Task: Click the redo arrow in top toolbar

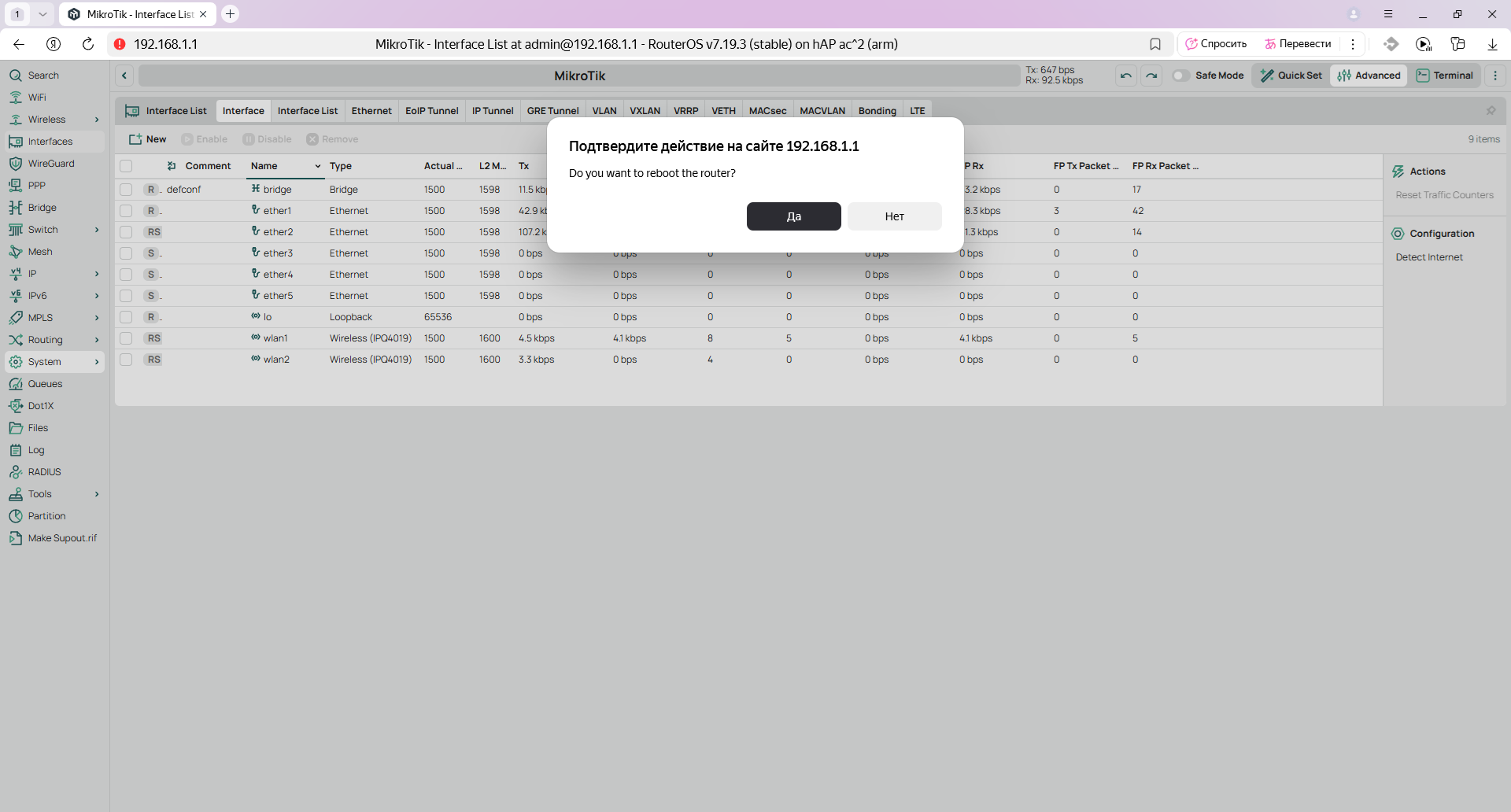Action: 1151,76
